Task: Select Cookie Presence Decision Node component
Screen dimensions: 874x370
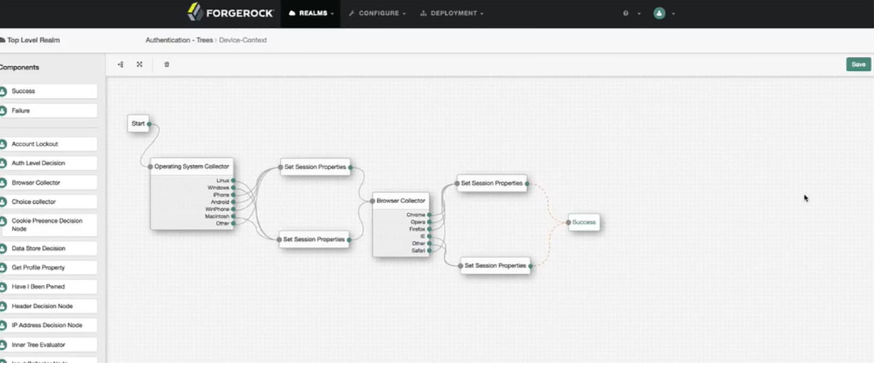Action: tap(48, 225)
